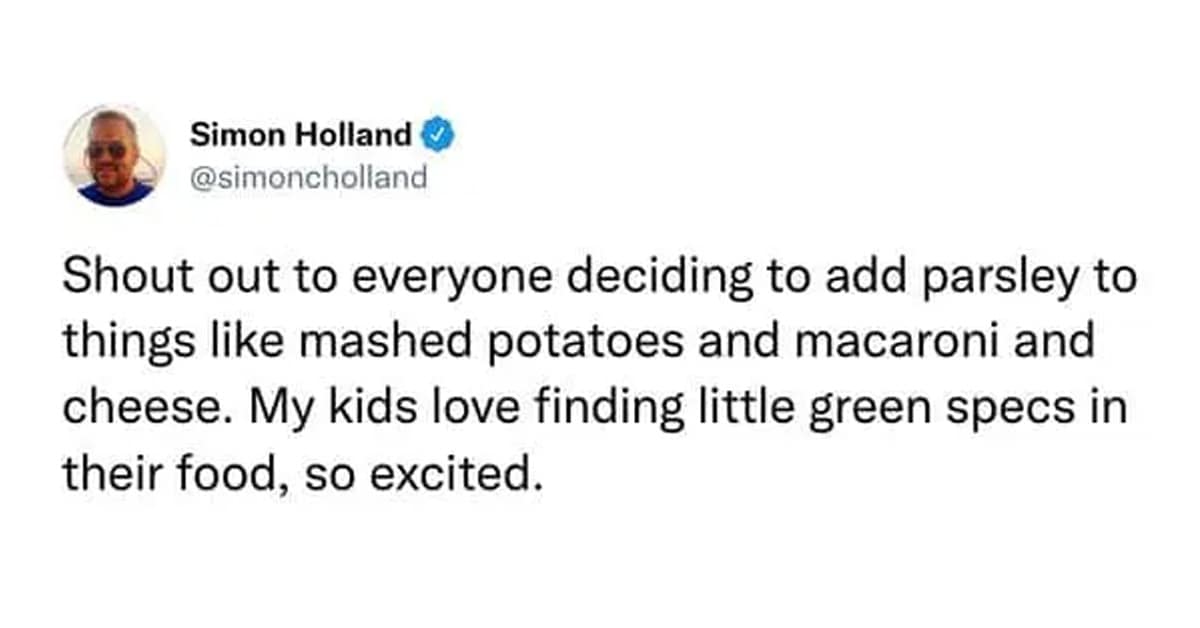Screen dimensions: 1200x628
Task: Click Simon Holland's profile picture
Action: pyautogui.click(x=115, y=155)
